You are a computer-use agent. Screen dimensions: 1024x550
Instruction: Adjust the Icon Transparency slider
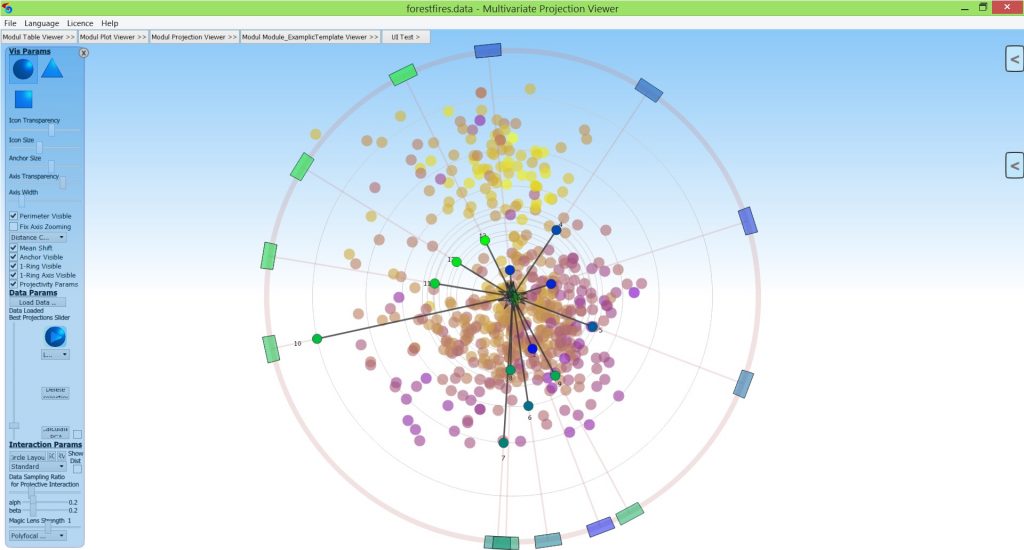click(x=51, y=130)
